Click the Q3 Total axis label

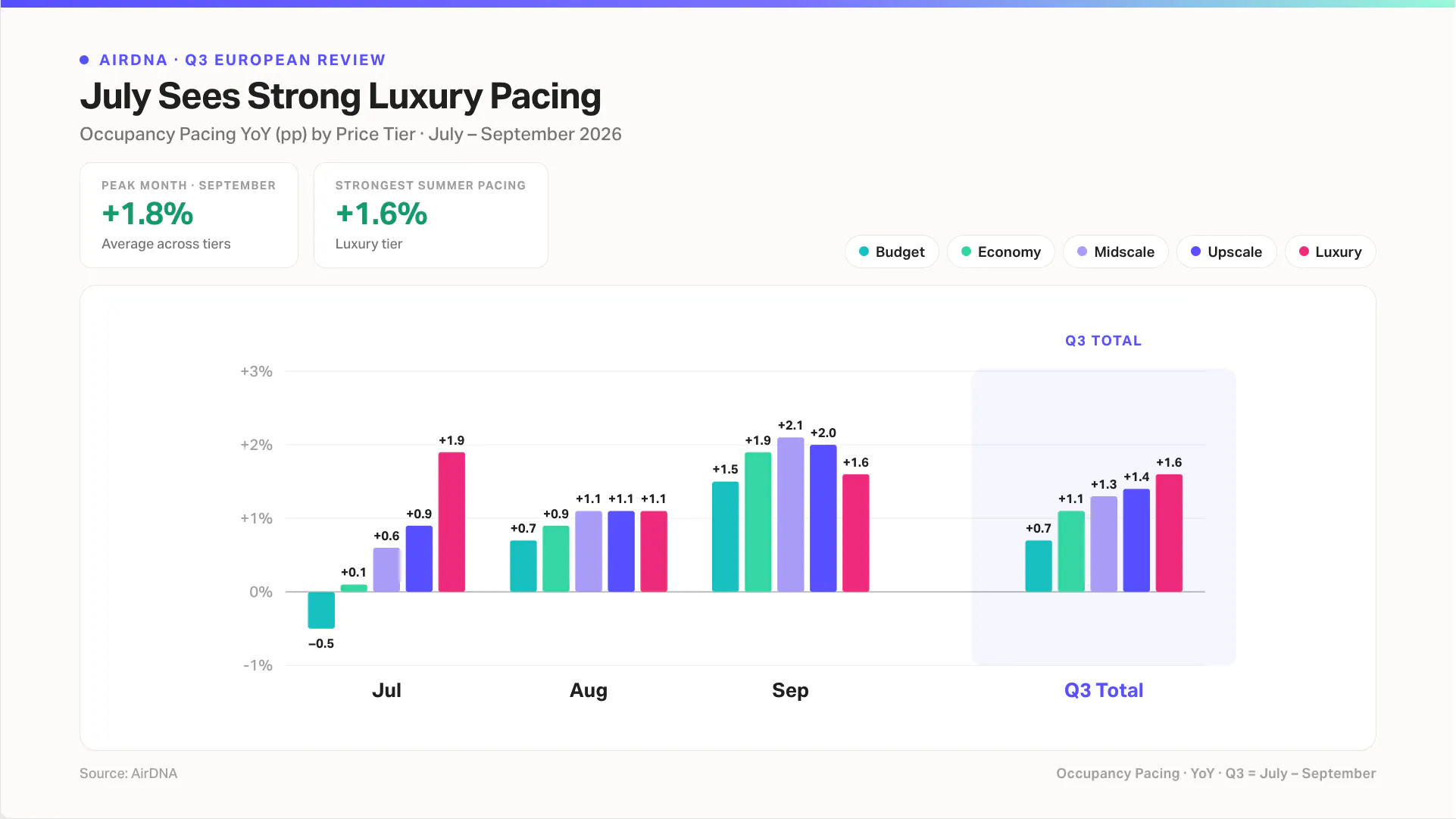click(x=1104, y=690)
